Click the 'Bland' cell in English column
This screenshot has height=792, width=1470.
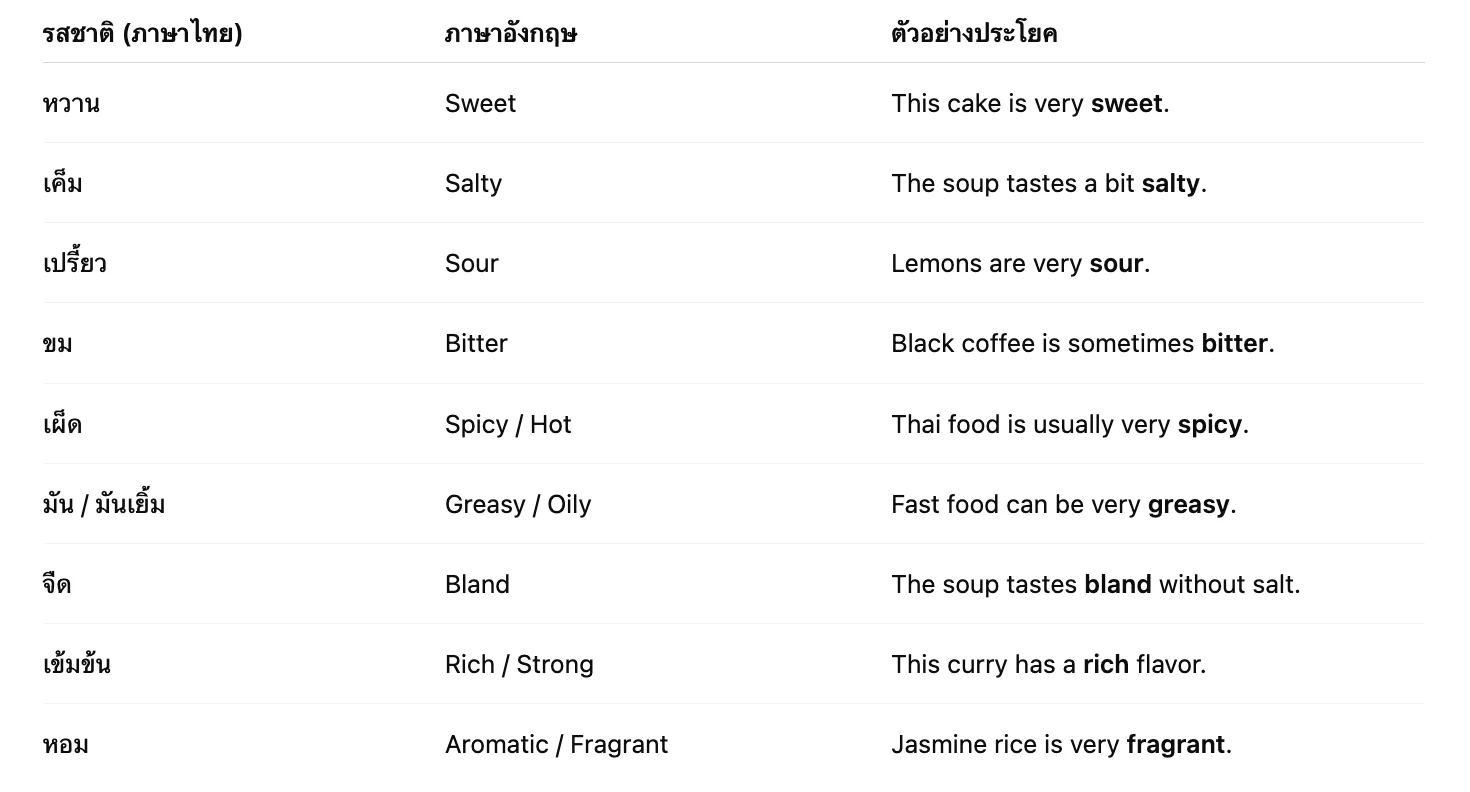point(477,584)
